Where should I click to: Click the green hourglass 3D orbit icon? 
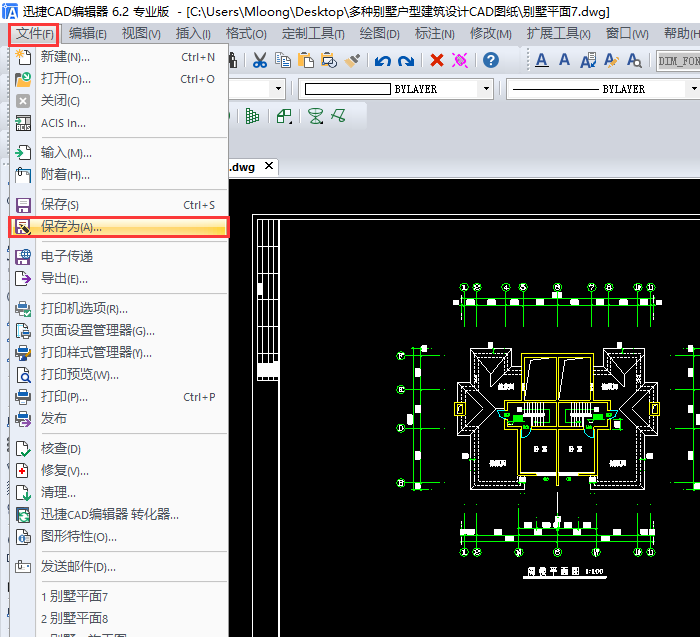pos(316,117)
